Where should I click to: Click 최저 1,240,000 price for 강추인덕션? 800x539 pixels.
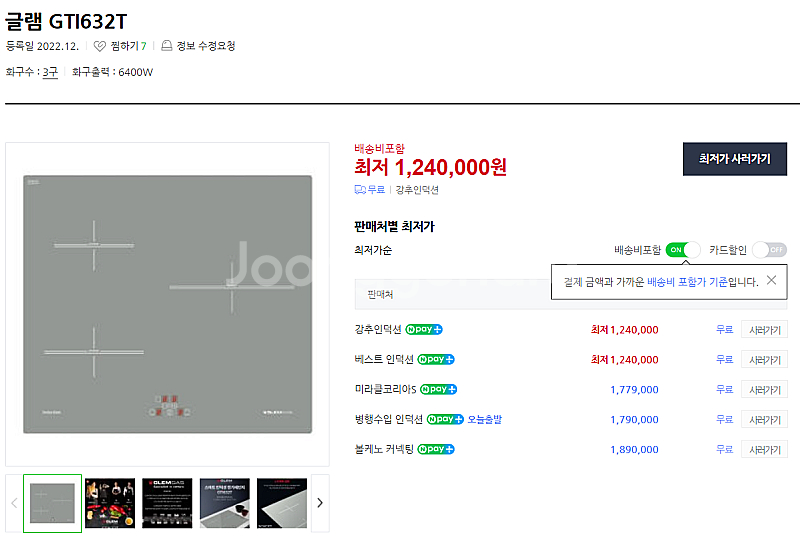pyautogui.click(x=624, y=330)
